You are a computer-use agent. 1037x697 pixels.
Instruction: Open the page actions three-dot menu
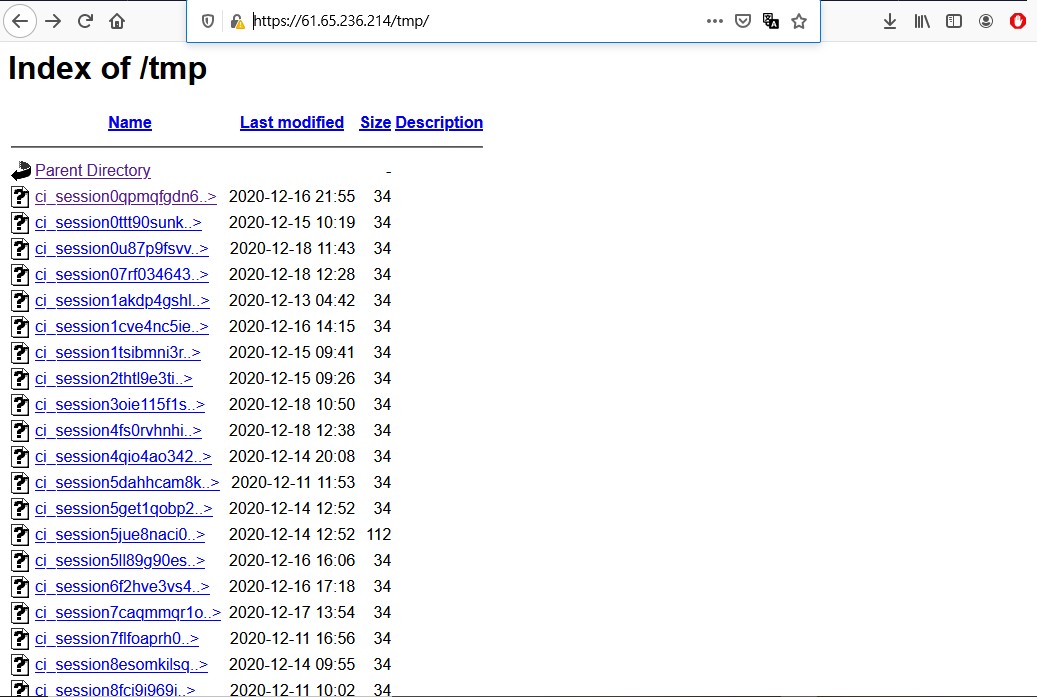tap(714, 21)
